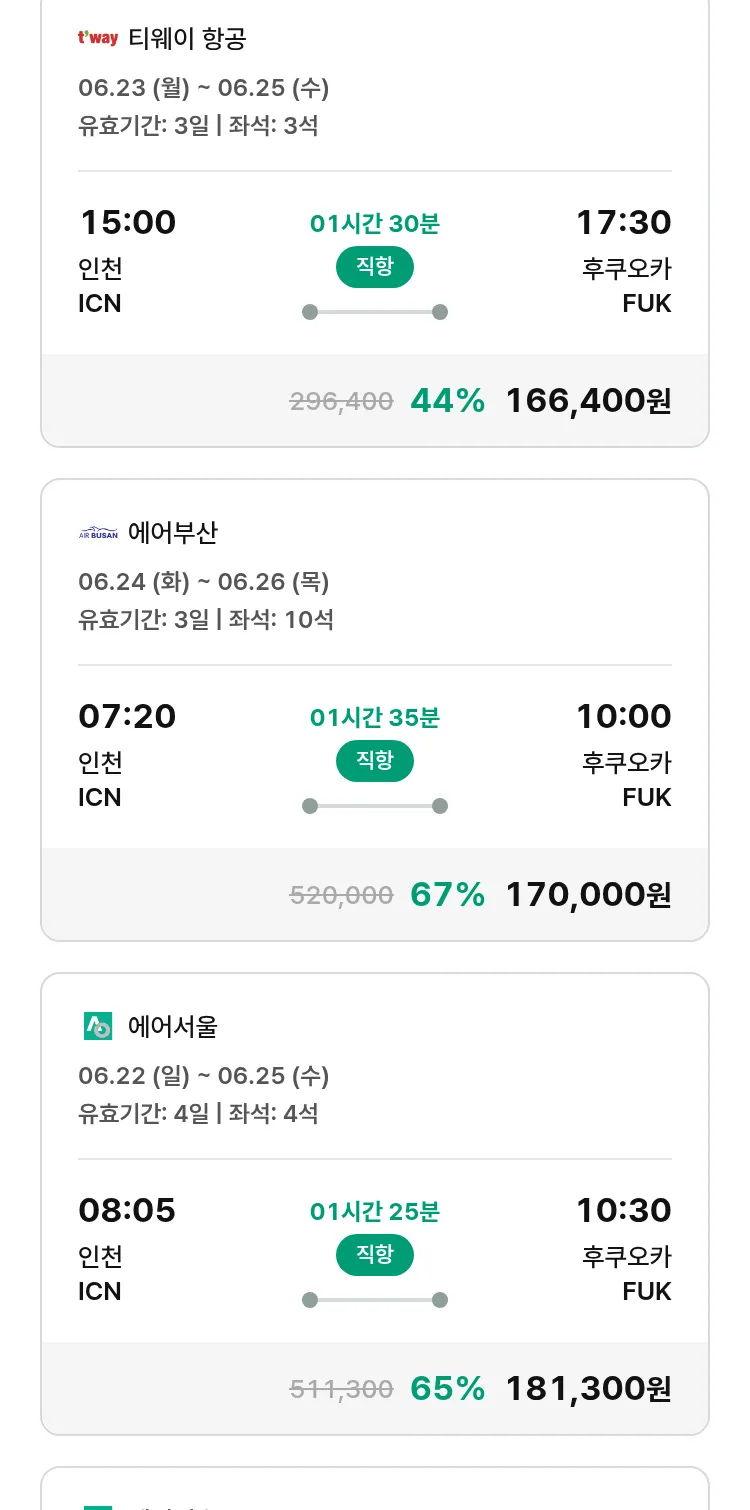Select the 181,300원 Air Seoul fare
The height and width of the screenshot is (1510, 750).
pyautogui.click(x=588, y=1389)
